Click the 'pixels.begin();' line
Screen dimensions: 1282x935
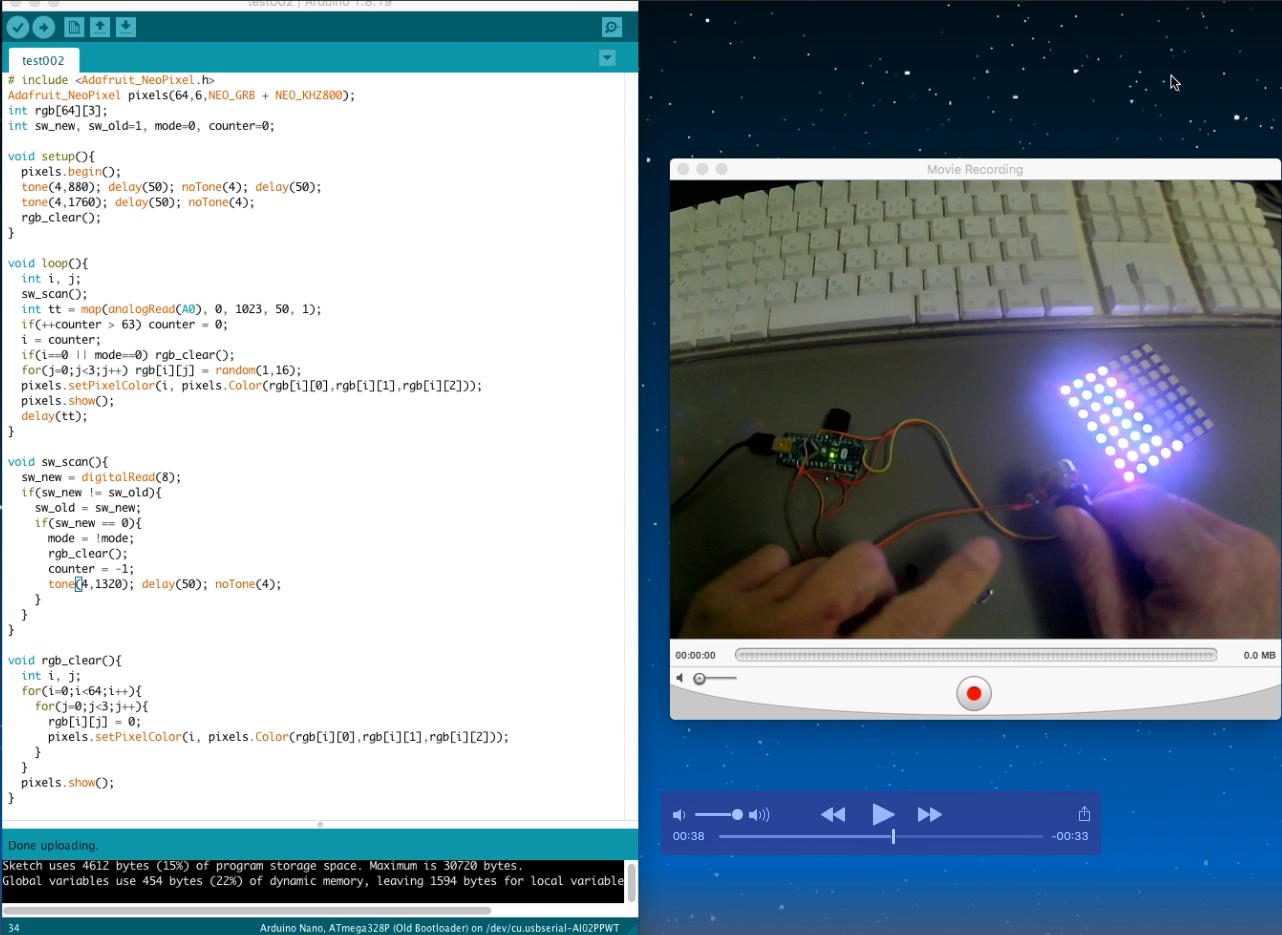(x=70, y=172)
